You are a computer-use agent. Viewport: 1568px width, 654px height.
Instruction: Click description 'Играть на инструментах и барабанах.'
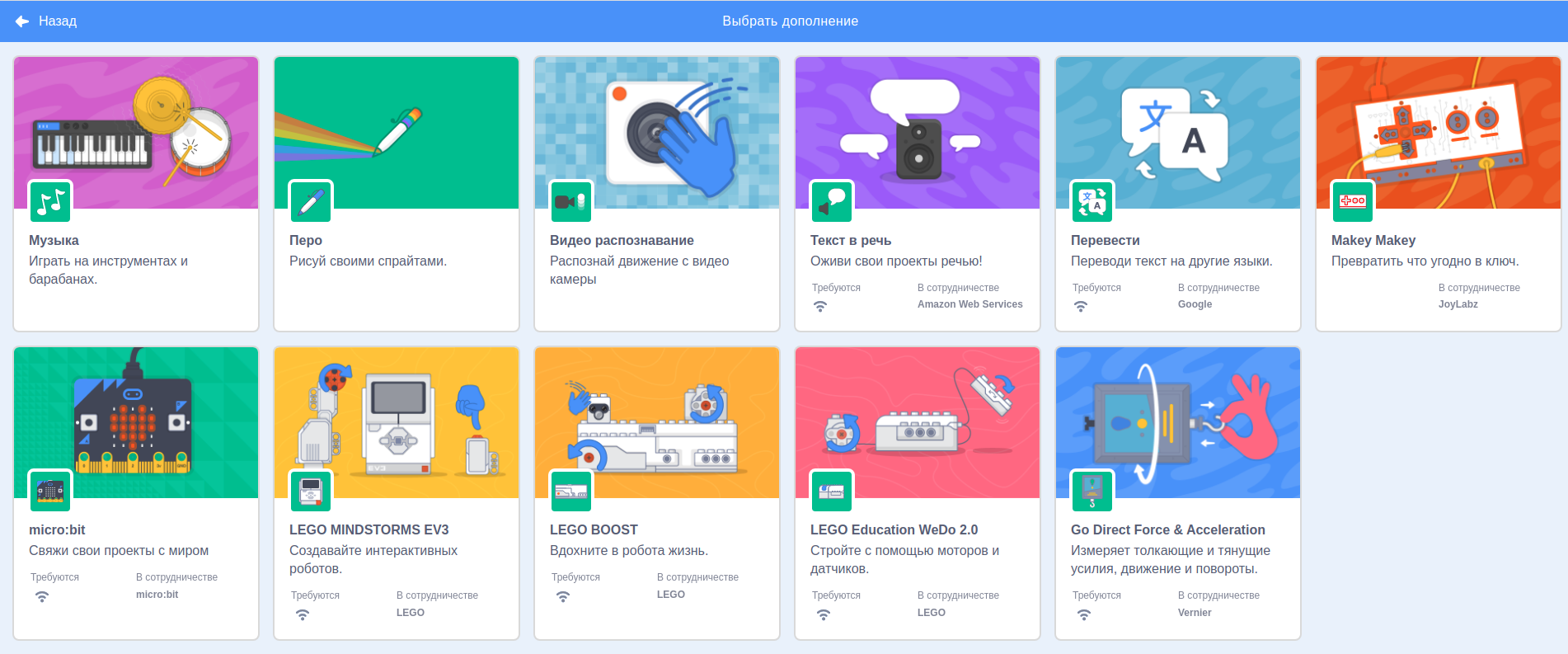[108, 270]
